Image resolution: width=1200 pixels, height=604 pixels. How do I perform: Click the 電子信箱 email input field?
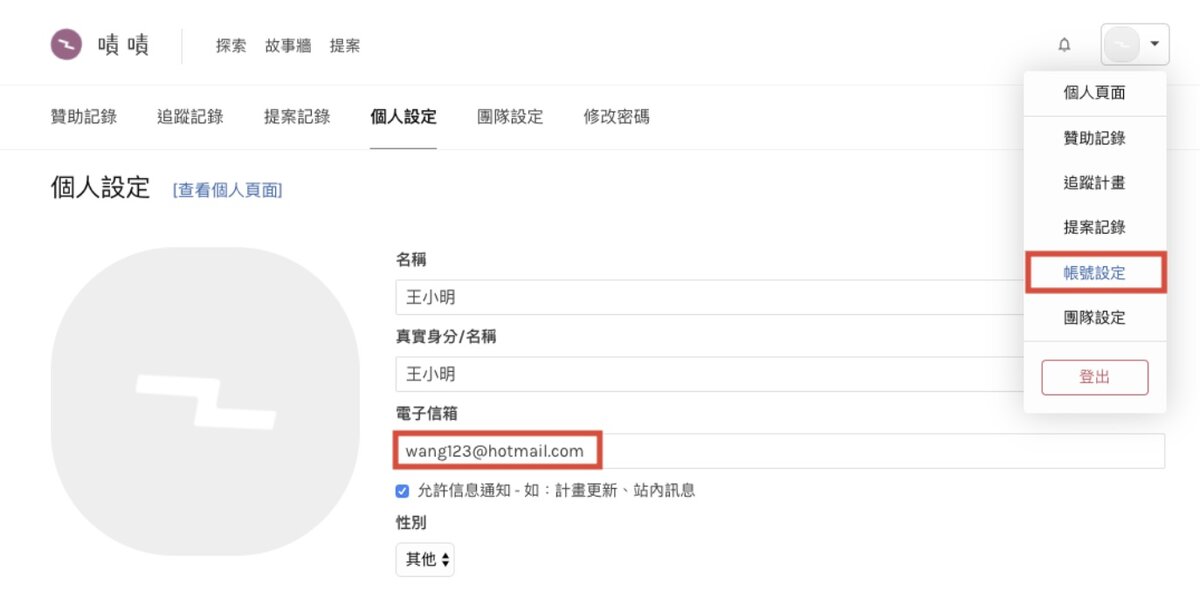click(x=780, y=451)
